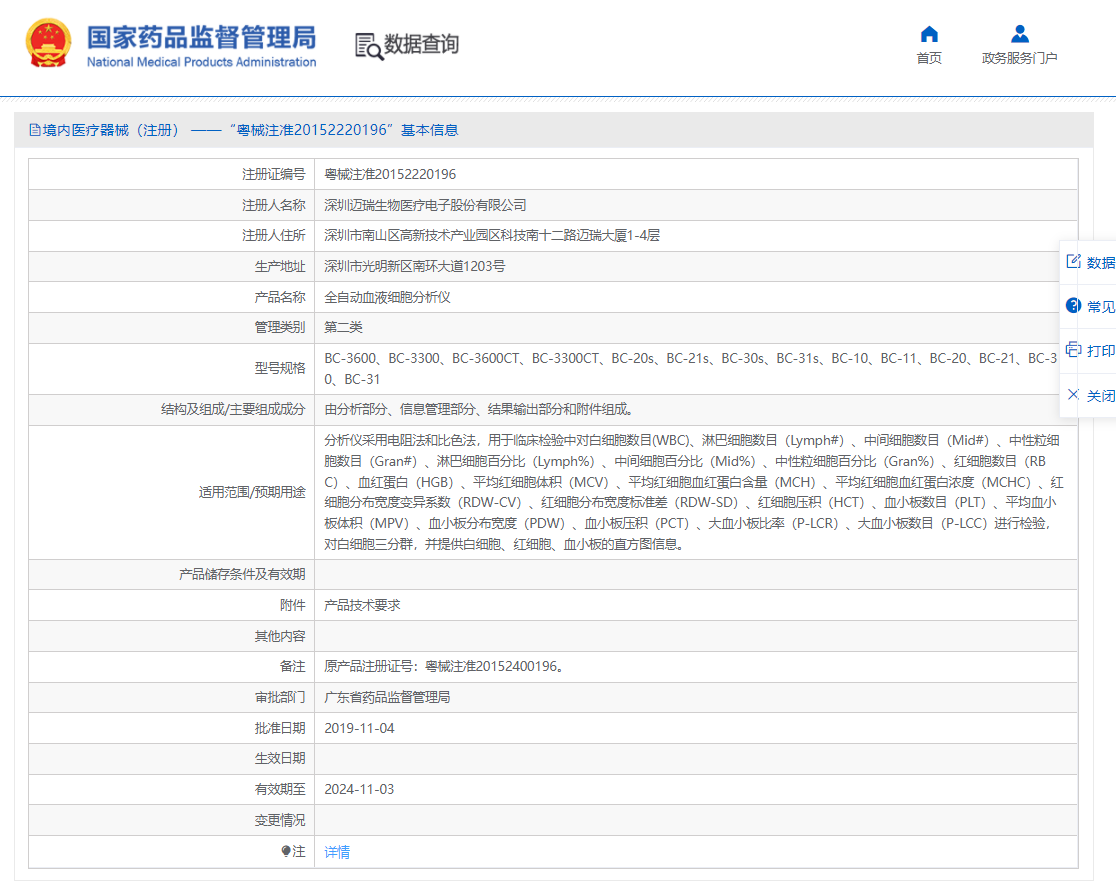1116x895 pixels.
Task: Click the registrant address ending 迈瑞大厦1-4层
Action: coord(492,236)
